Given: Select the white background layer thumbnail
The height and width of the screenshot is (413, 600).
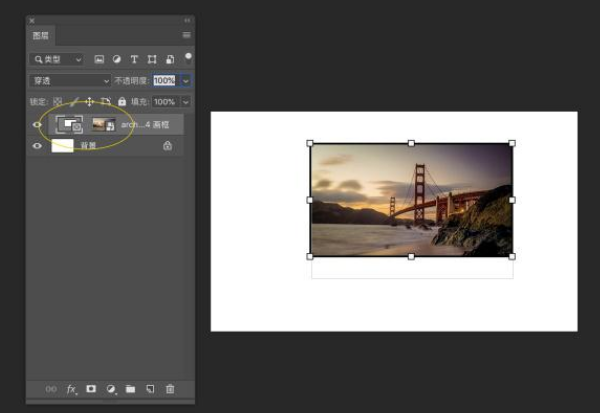Looking at the screenshot, I should click(x=62, y=146).
